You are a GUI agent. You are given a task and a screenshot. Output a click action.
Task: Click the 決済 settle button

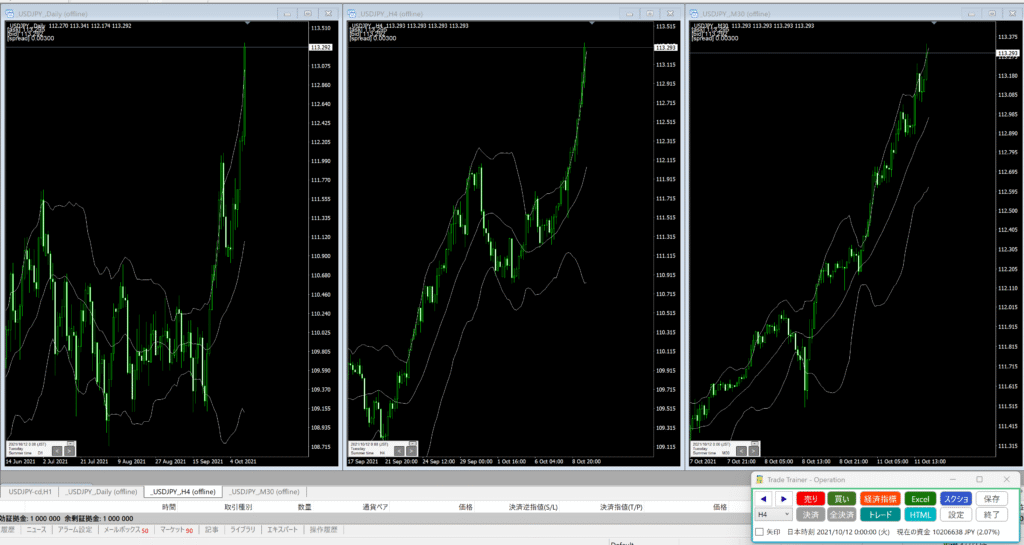tap(810, 514)
